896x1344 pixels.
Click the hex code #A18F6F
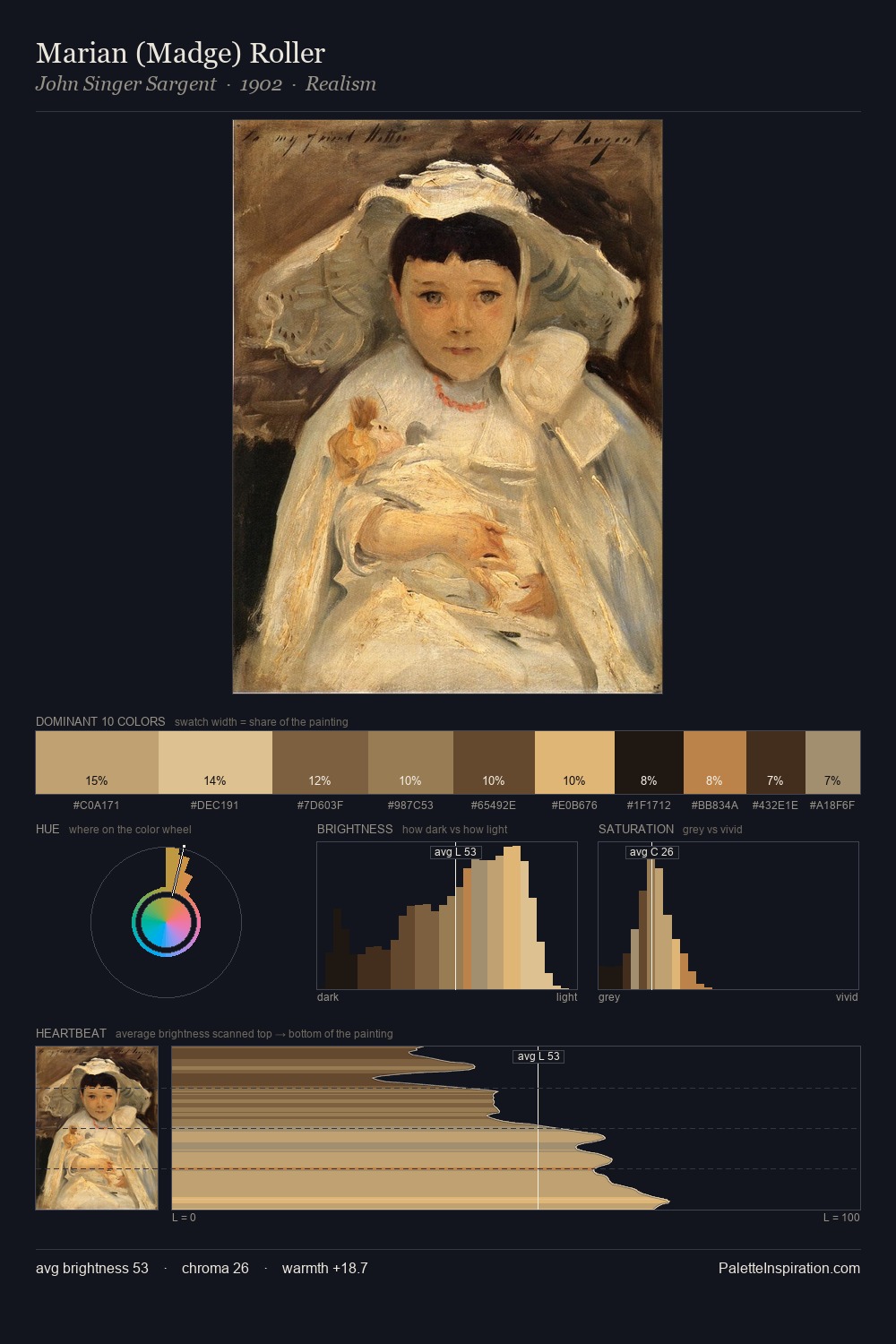click(x=832, y=806)
